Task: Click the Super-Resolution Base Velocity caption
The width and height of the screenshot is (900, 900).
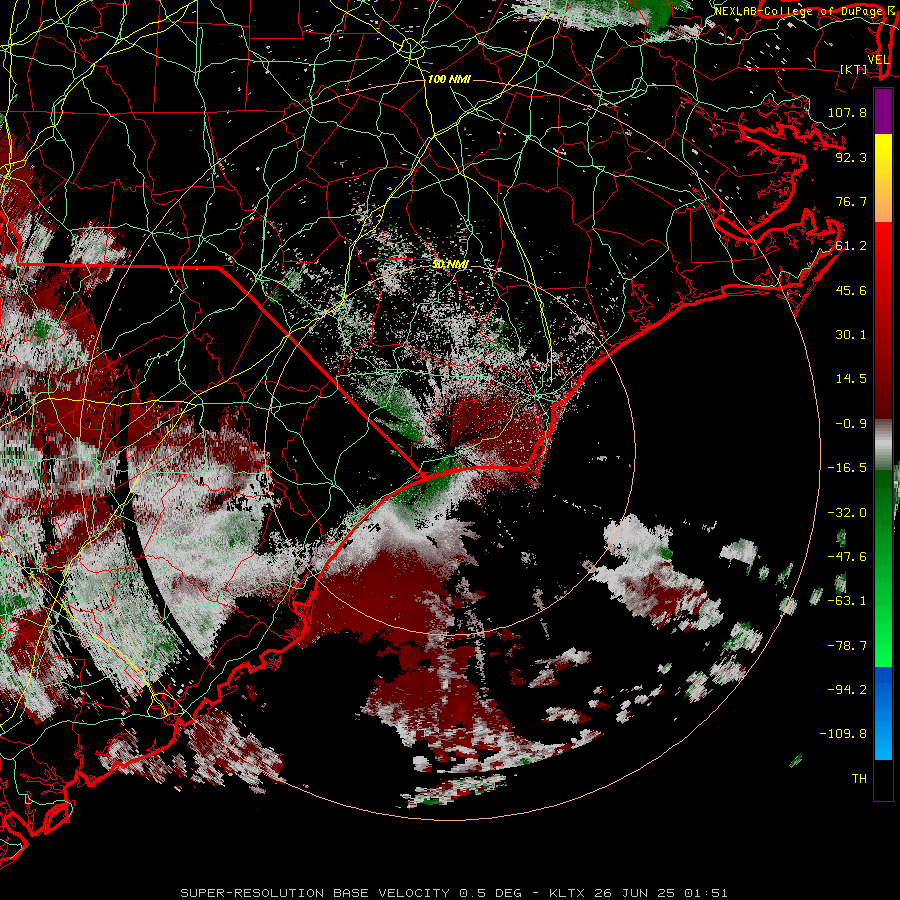Action: (x=454, y=893)
